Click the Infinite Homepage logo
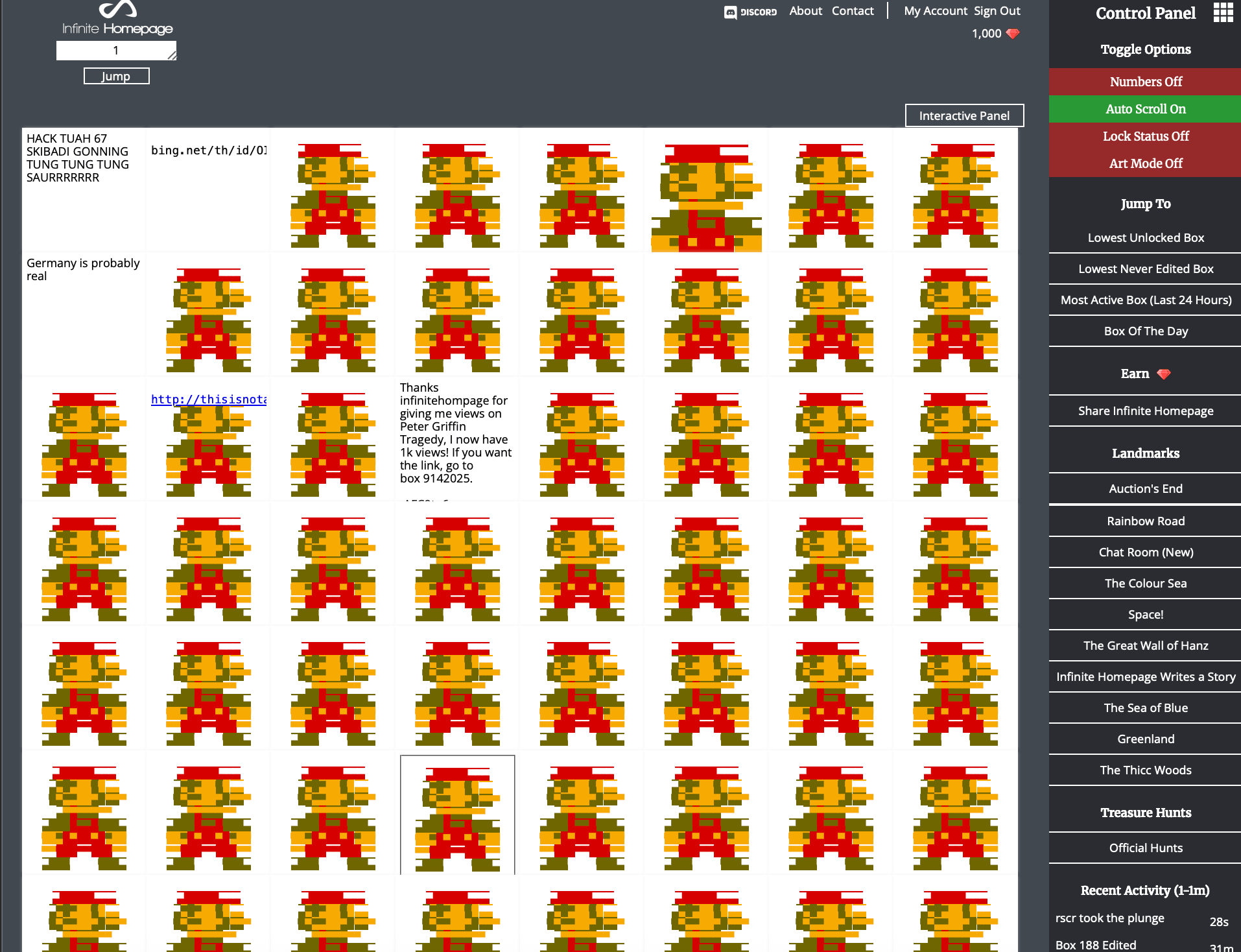This screenshot has height=952, width=1241. [117, 19]
